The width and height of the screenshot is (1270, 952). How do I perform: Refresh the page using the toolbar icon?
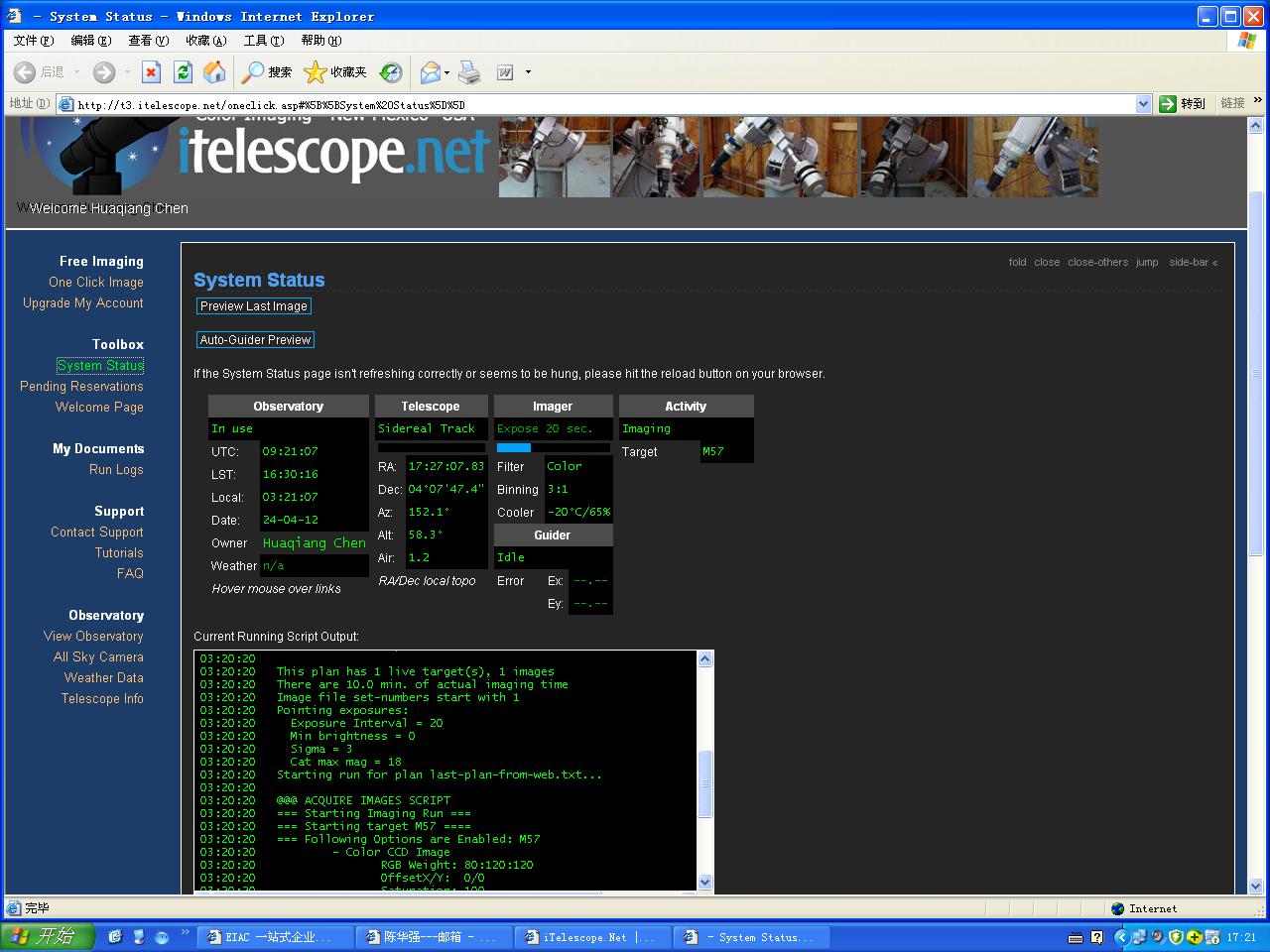tap(183, 72)
